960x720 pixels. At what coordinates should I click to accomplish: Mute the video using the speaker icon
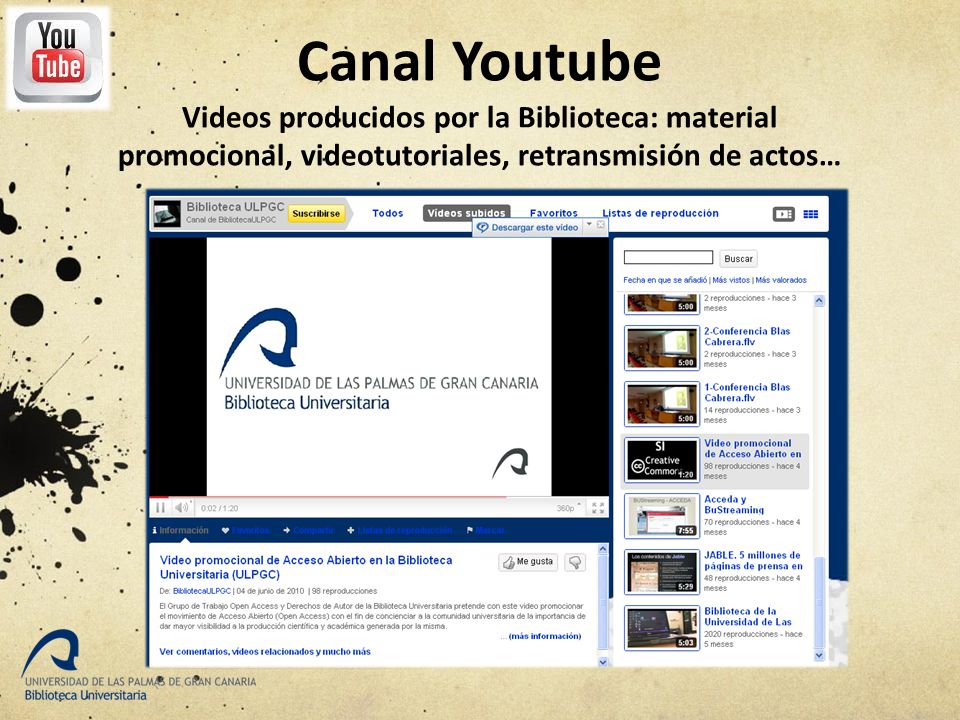point(182,508)
